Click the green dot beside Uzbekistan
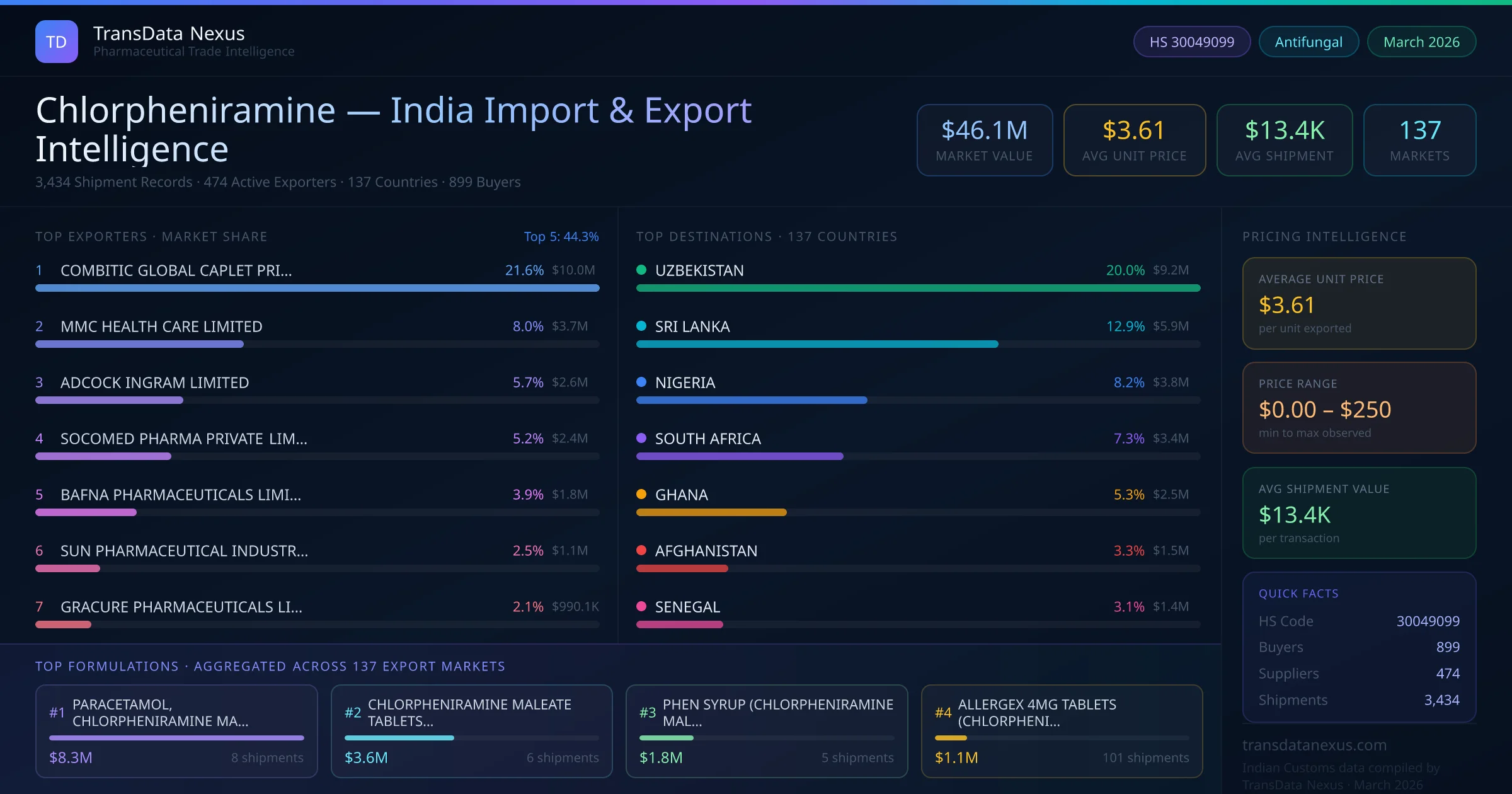1512x794 pixels. click(641, 270)
